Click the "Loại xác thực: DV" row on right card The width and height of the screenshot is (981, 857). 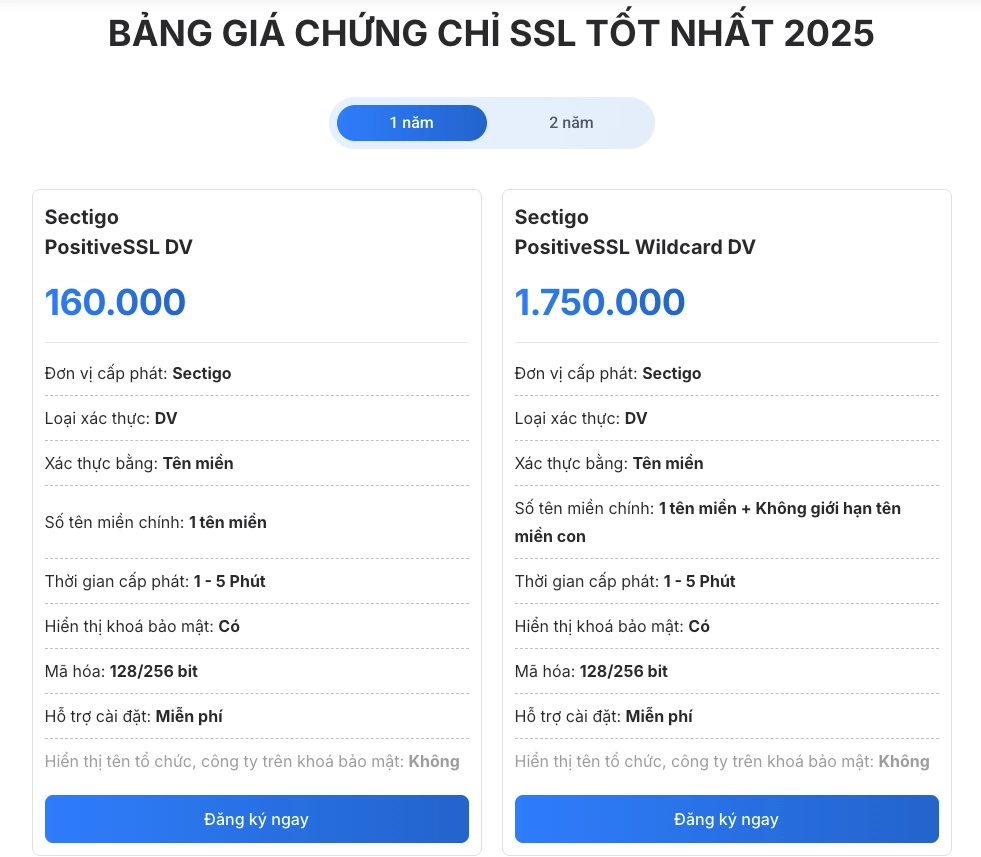point(581,418)
